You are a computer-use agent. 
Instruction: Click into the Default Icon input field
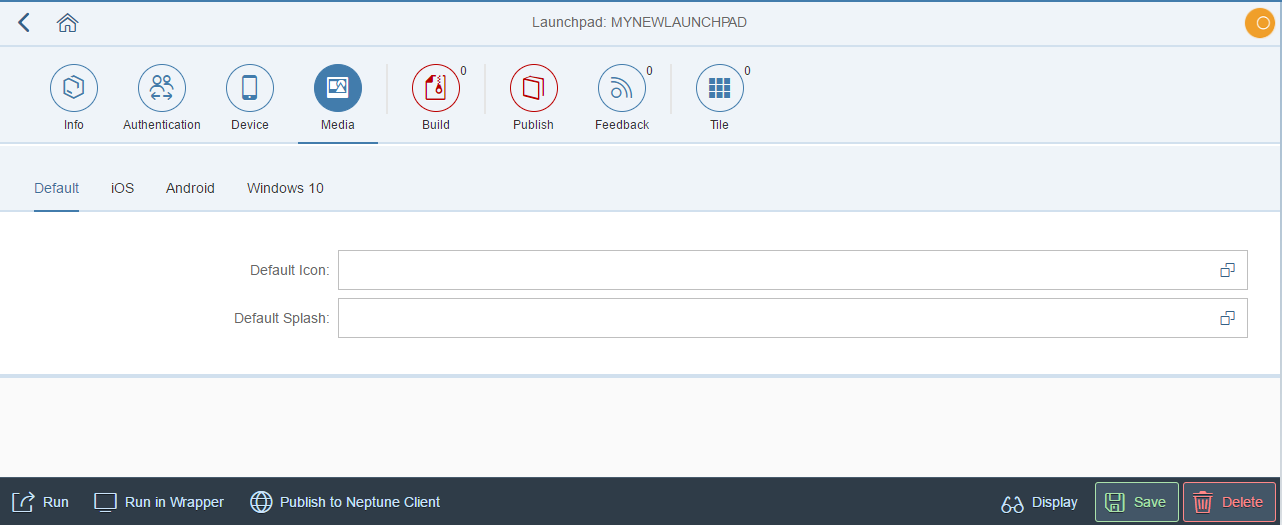(x=770, y=270)
